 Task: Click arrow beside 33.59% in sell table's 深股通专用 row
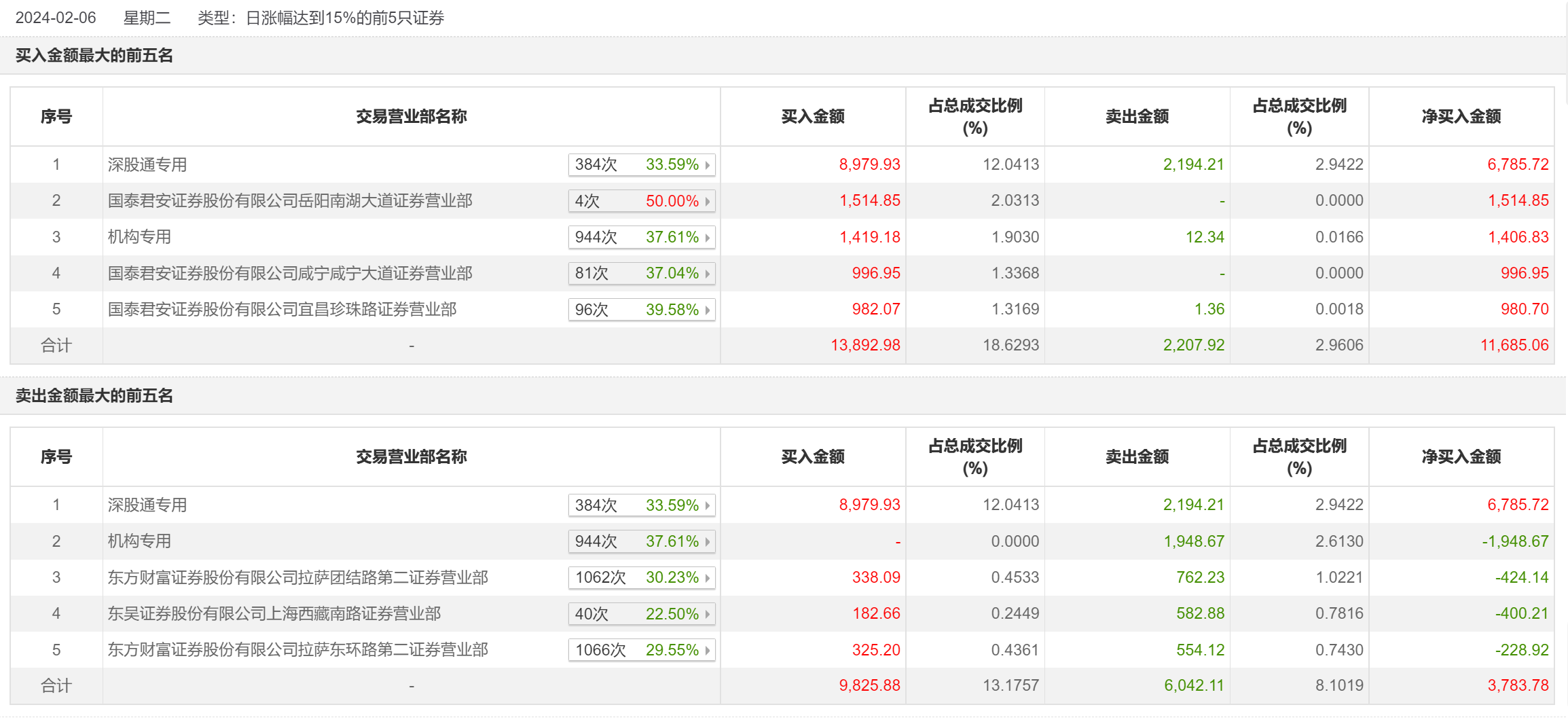click(707, 505)
